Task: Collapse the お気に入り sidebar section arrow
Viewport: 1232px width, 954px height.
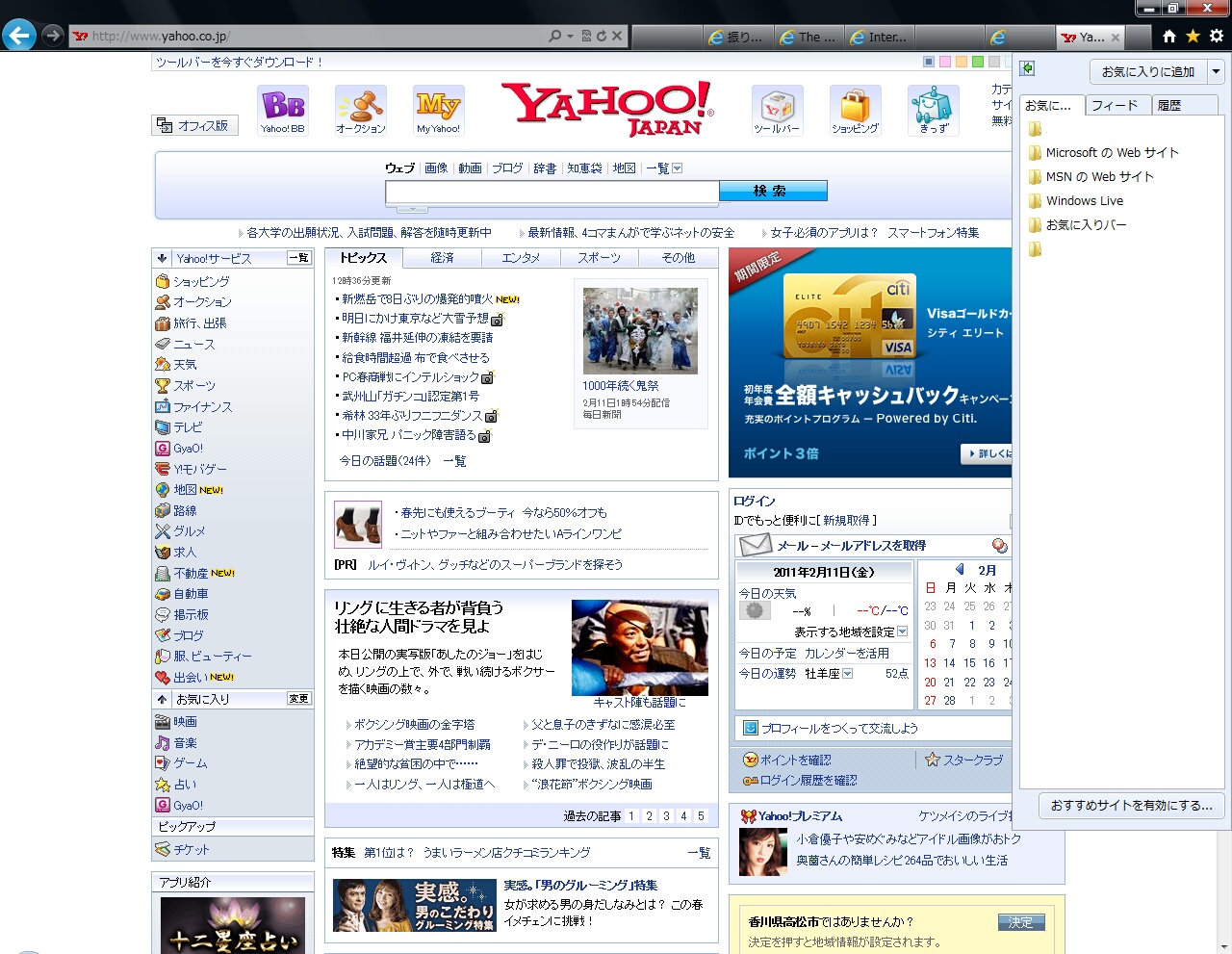Action: [163, 699]
